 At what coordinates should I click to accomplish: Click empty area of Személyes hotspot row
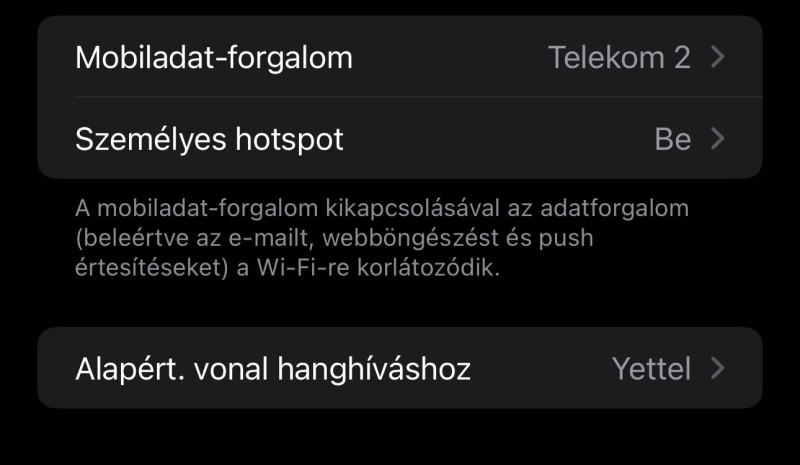click(x=497, y=138)
